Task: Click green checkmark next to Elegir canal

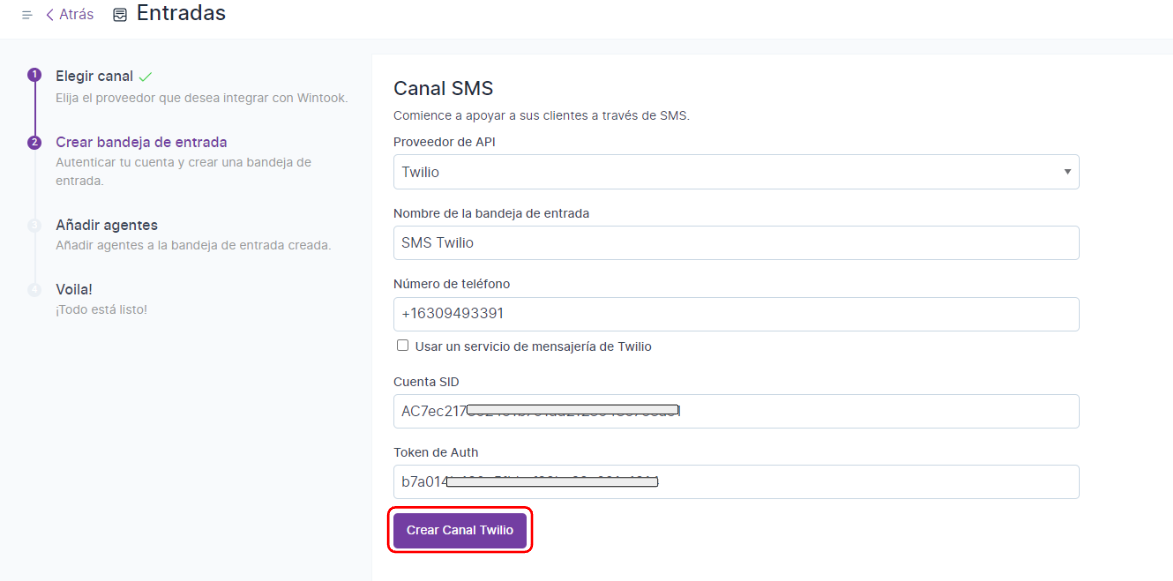Action: coord(146,77)
